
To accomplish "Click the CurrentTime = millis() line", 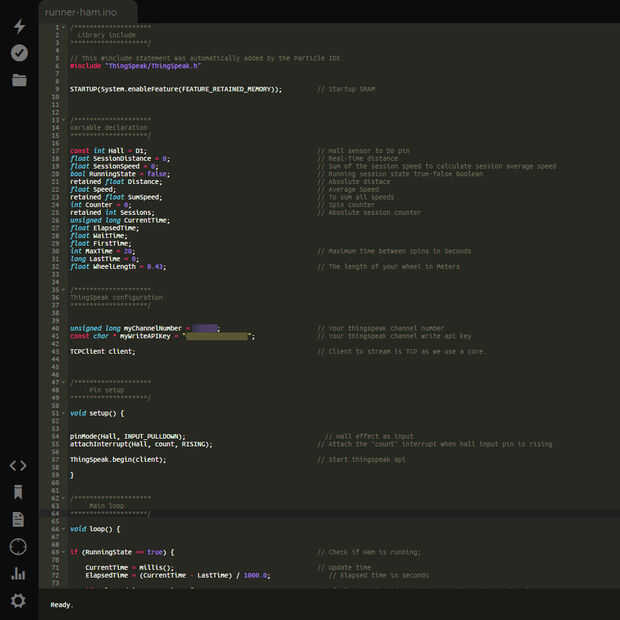I will 129,568.
